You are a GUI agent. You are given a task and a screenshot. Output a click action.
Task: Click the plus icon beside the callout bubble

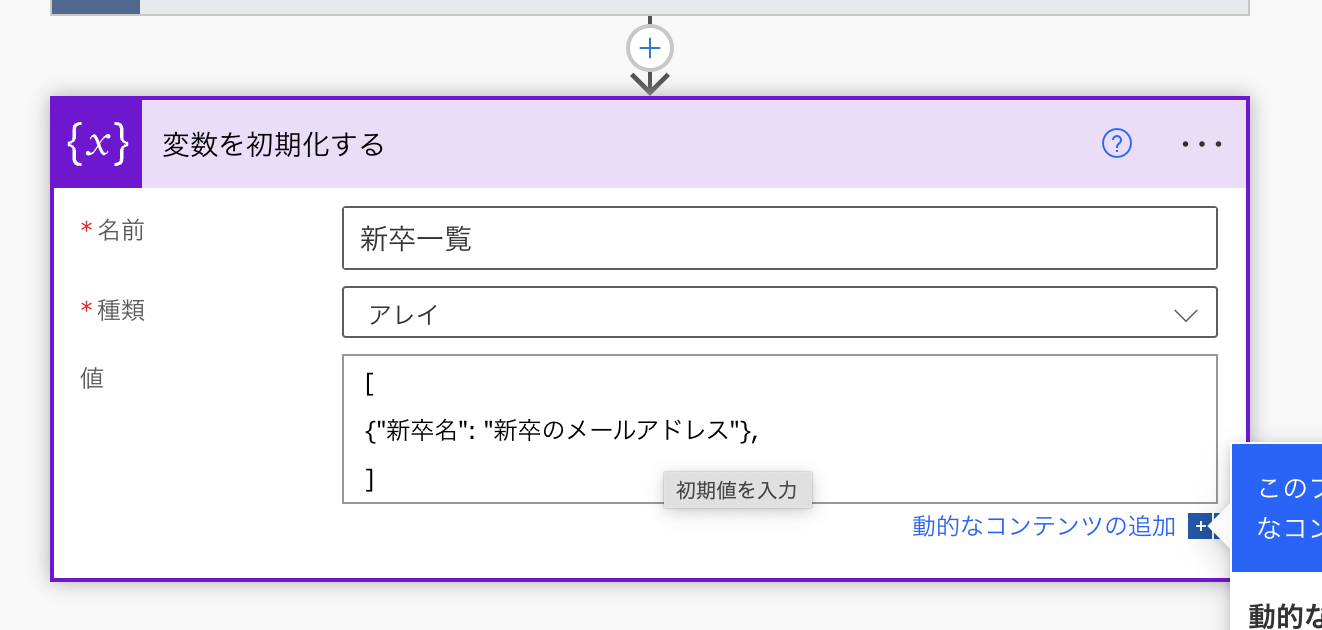pos(1199,525)
